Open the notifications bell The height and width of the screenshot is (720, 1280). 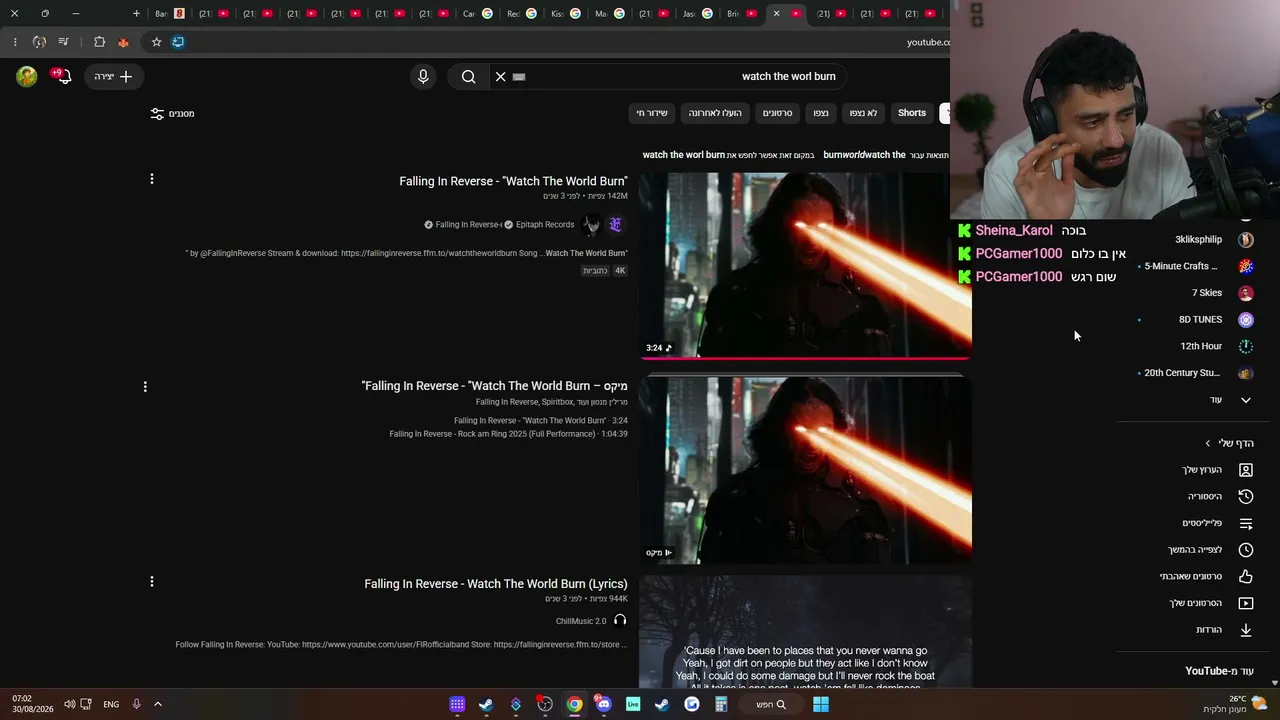point(64,76)
